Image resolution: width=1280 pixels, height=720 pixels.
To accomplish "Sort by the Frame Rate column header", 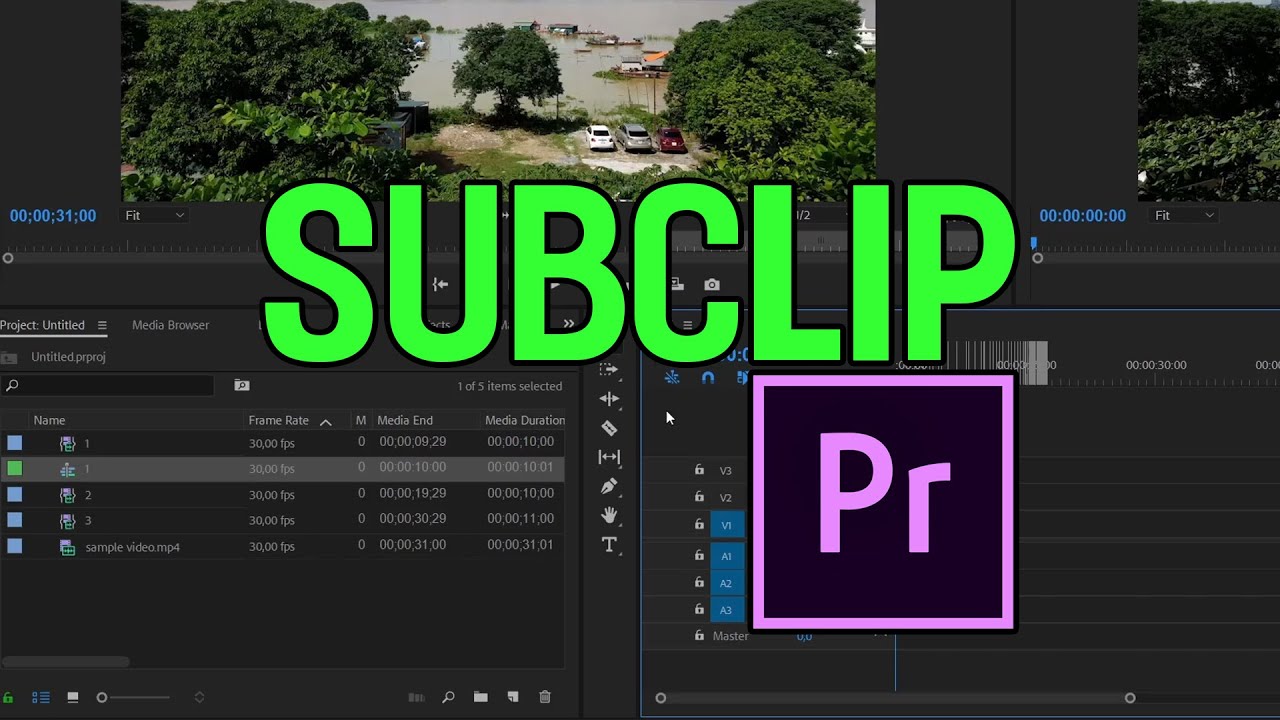I will pos(278,420).
